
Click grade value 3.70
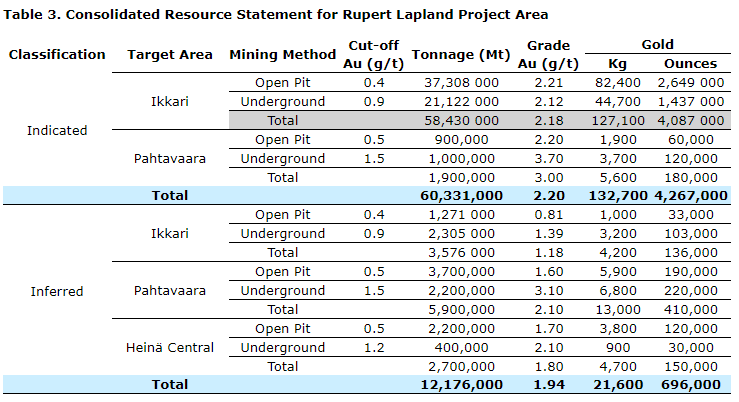click(549, 159)
